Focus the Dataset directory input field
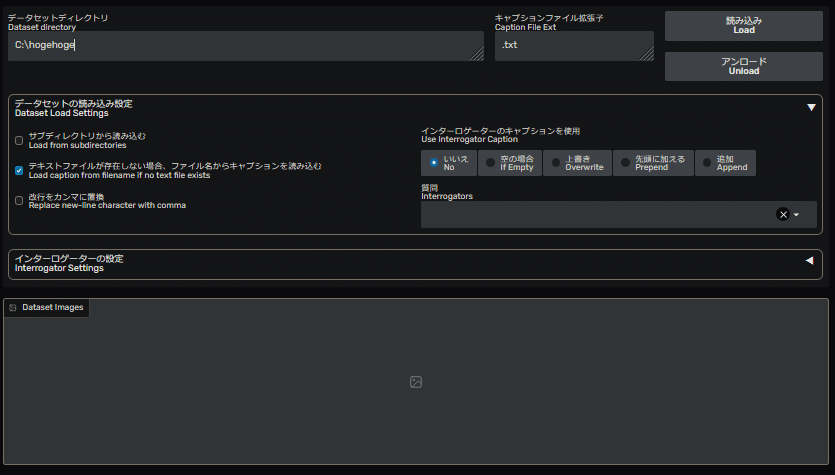The width and height of the screenshot is (835, 475). 245,46
